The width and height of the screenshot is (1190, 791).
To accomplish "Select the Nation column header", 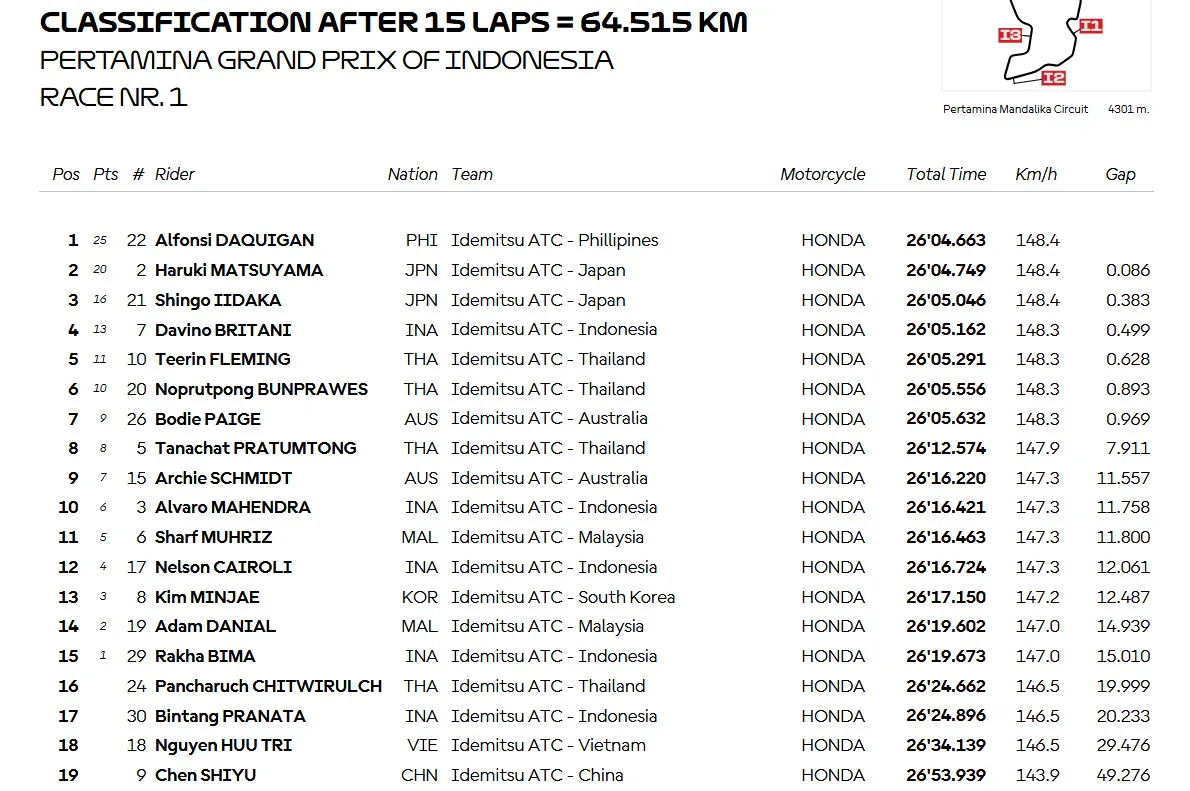I will (412, 174).
